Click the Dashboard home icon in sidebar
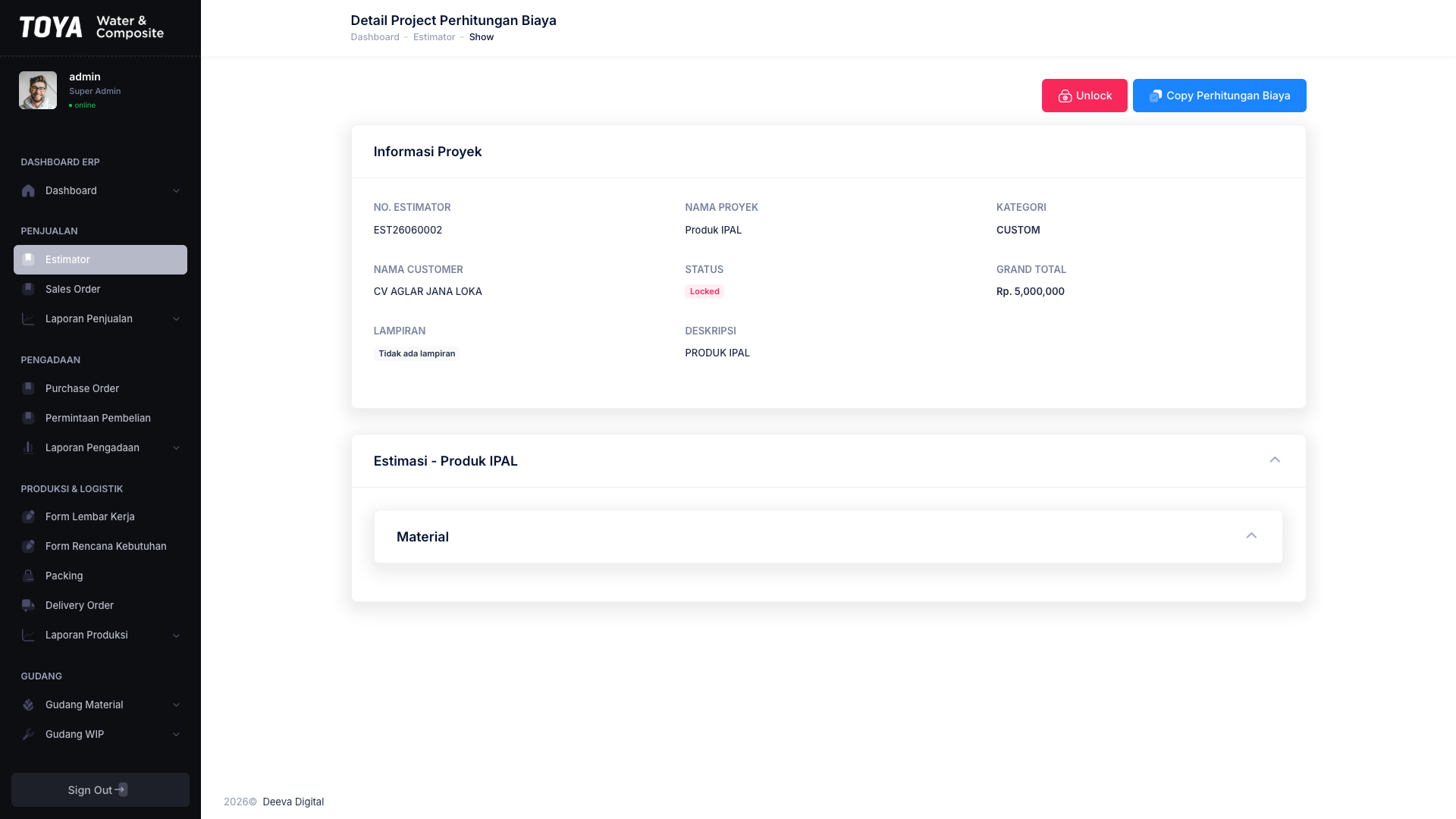 [28, 191]
